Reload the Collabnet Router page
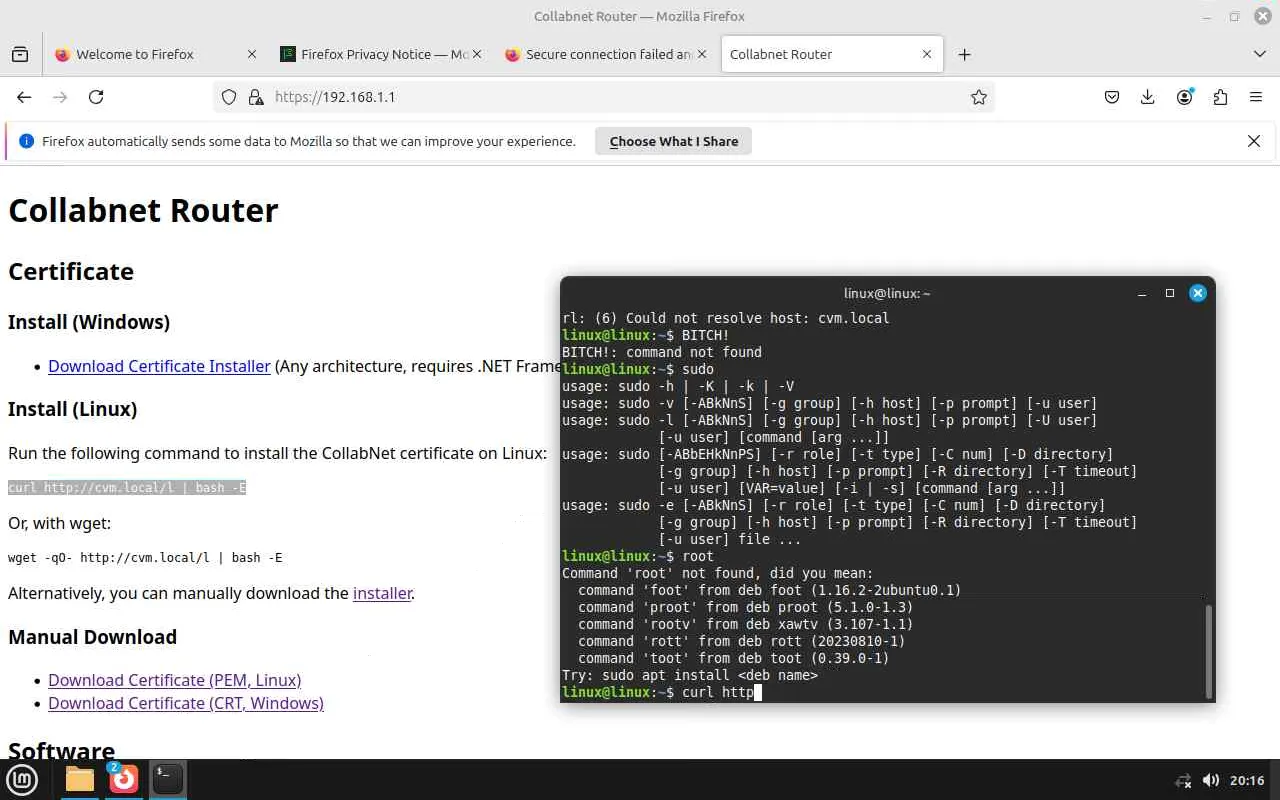This screenshot has height=800, width=1280. [x=96, y=97]
